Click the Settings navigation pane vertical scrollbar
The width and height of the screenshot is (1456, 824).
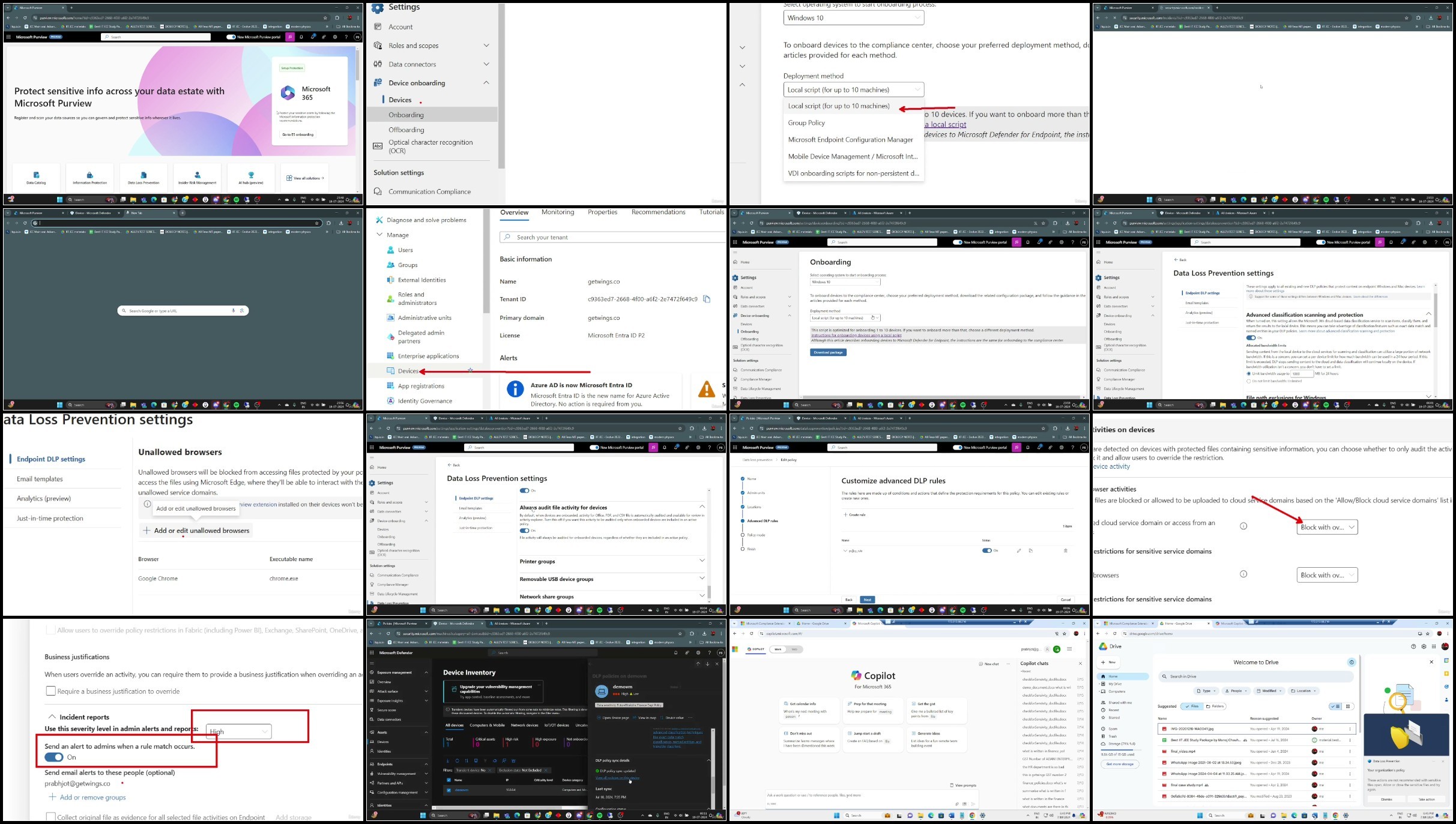(501, 90)
